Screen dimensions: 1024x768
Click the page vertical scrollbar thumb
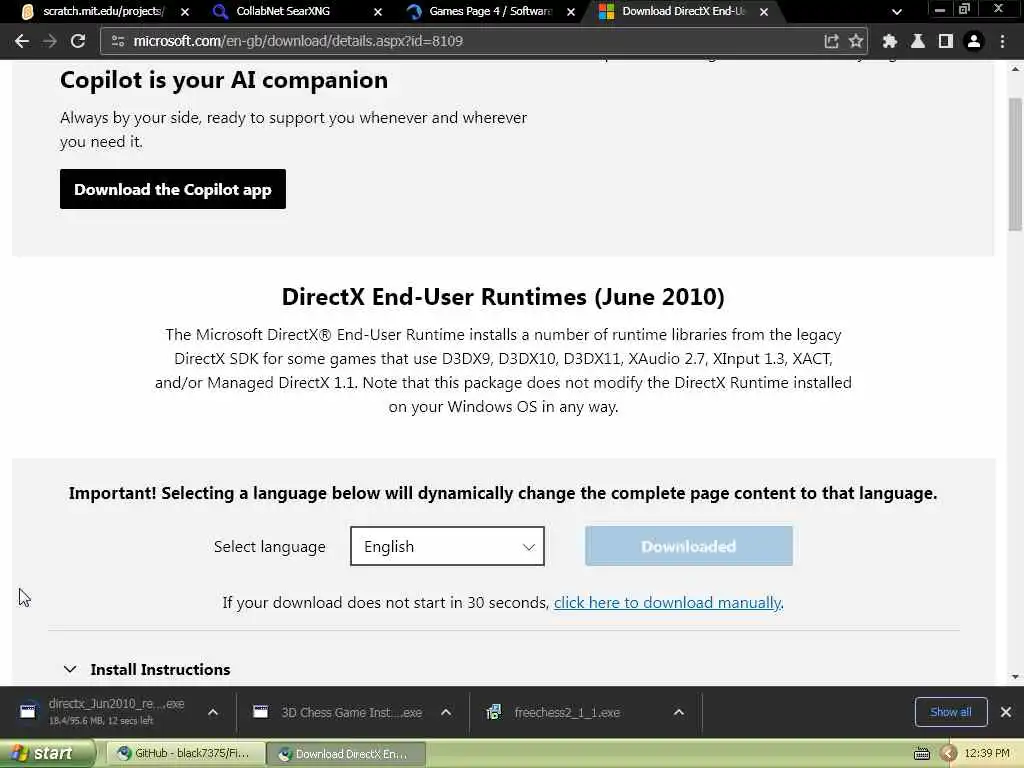[1016, 164]
